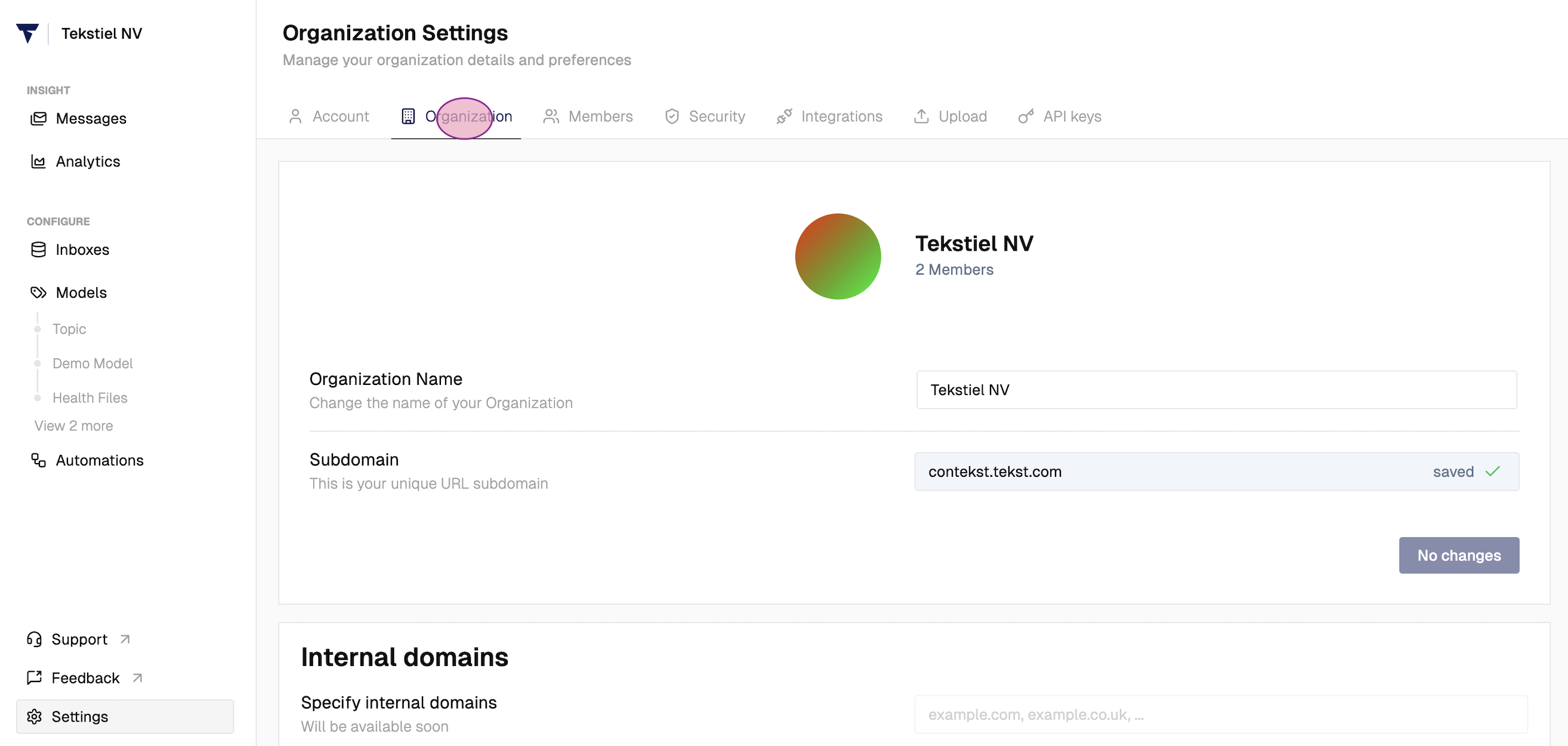
Task: Select the Topic model
Action: tap(69, 329)
